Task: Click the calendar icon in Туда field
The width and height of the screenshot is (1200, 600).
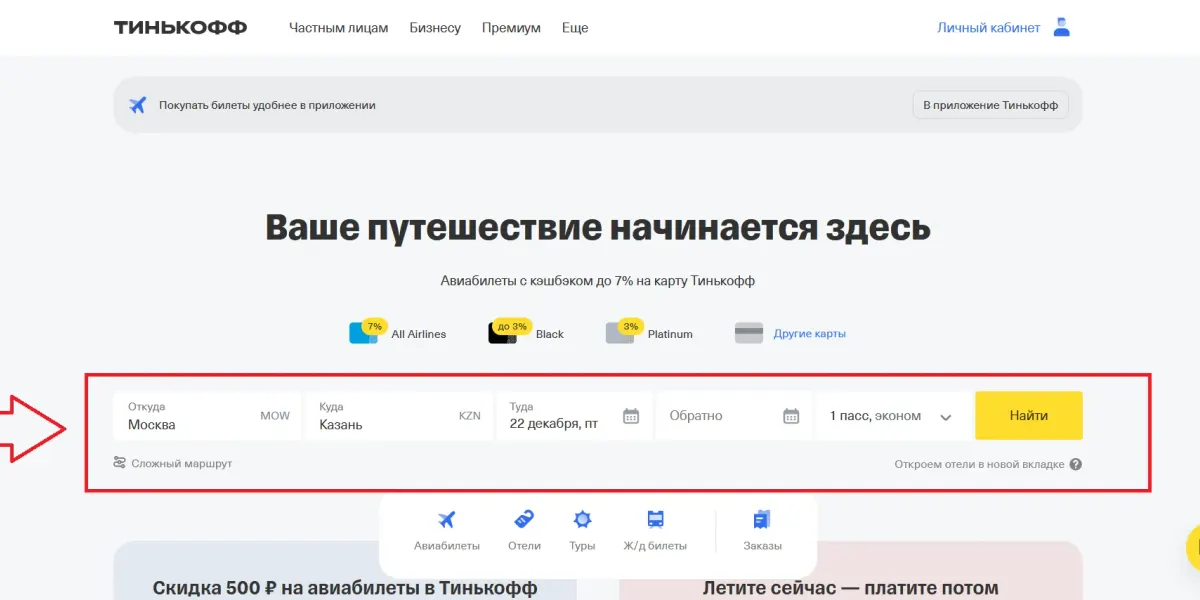Action: point(631,416)
